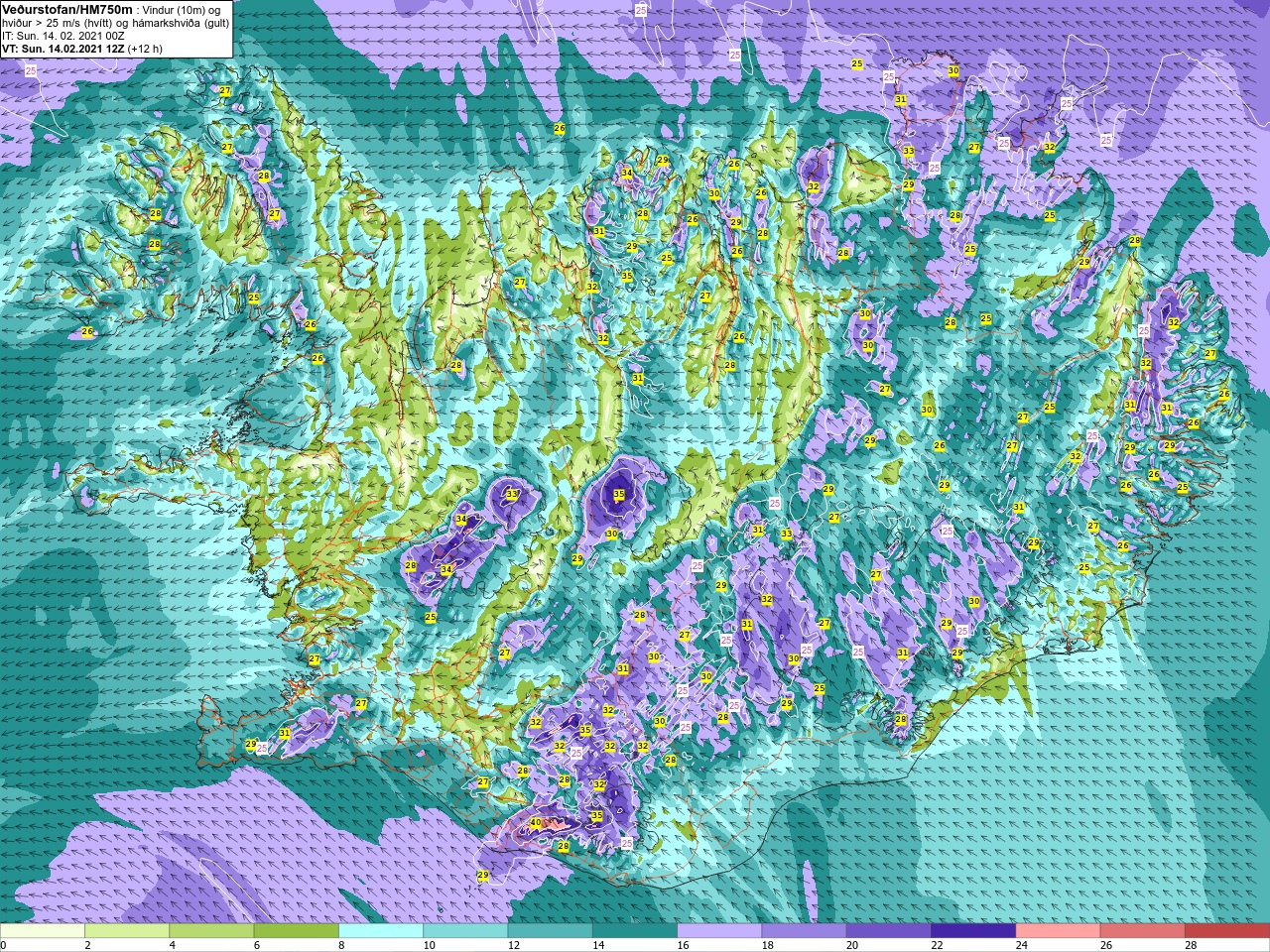Click the 0–2 m/s pale yellow legend swatch
Screen dimensions: 1270x952
[43, 931]
